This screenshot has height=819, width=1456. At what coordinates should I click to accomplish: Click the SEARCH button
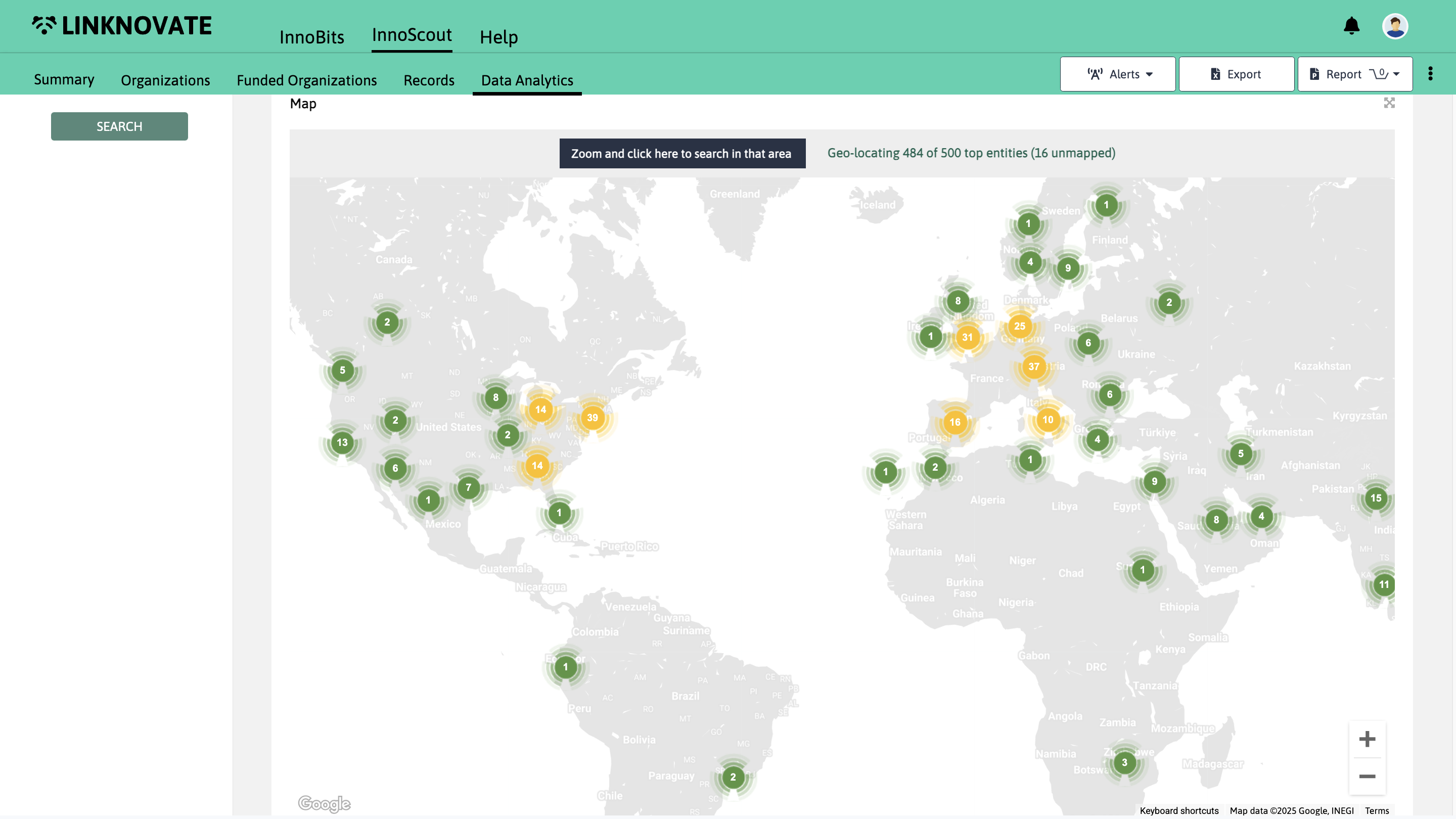[119, 126]
